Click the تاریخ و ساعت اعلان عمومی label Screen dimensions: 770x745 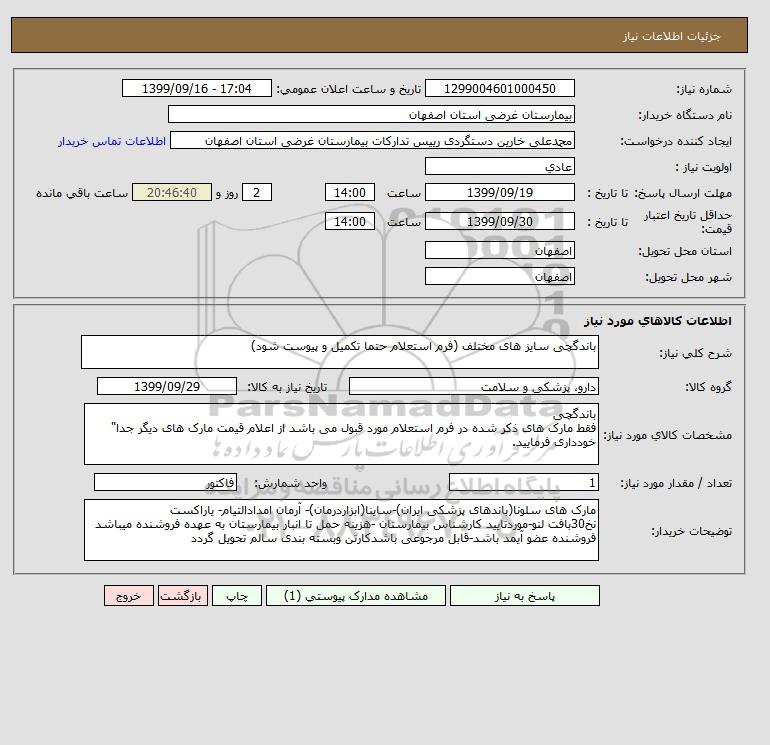[349, 89]
